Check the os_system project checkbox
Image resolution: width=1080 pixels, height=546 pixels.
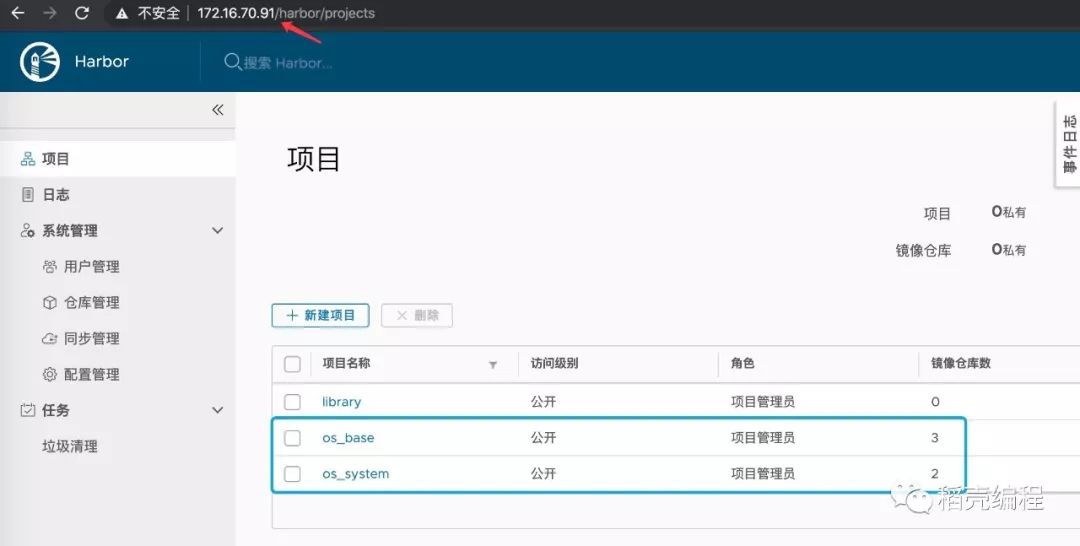(x=292, y=473)
